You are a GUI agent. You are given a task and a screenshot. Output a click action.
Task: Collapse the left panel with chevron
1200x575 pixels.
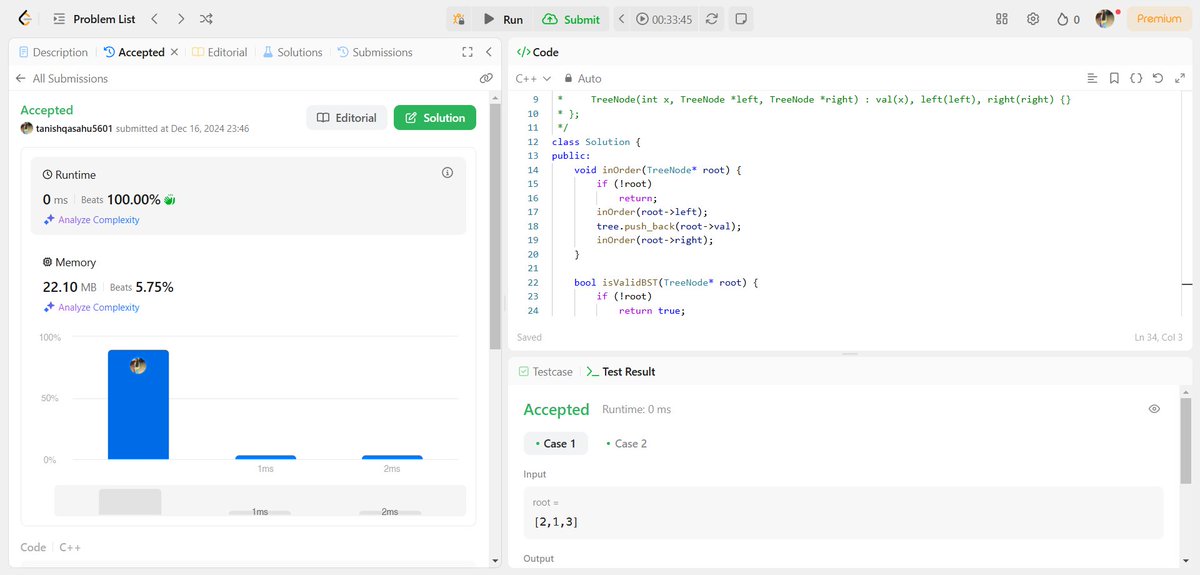488,52
